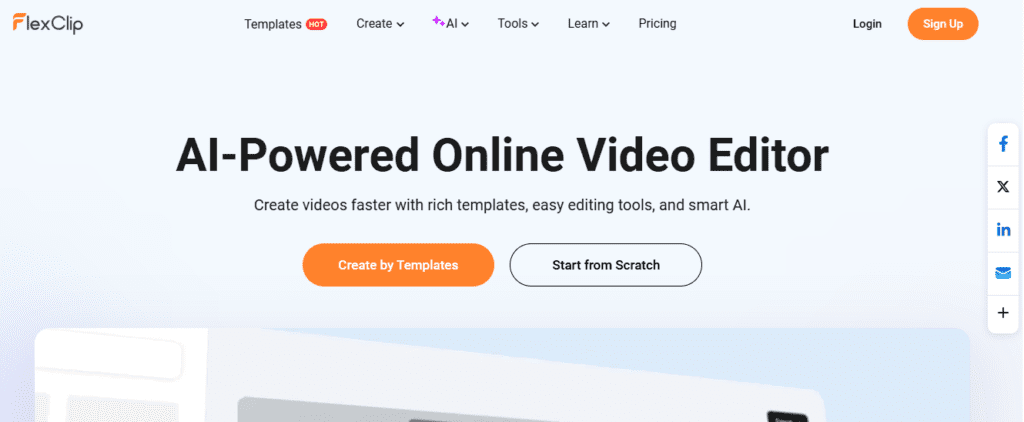Share page via email envelope icon
Image resolution: width=1024 pixels, height=422 pixels.
[1003, 273]
